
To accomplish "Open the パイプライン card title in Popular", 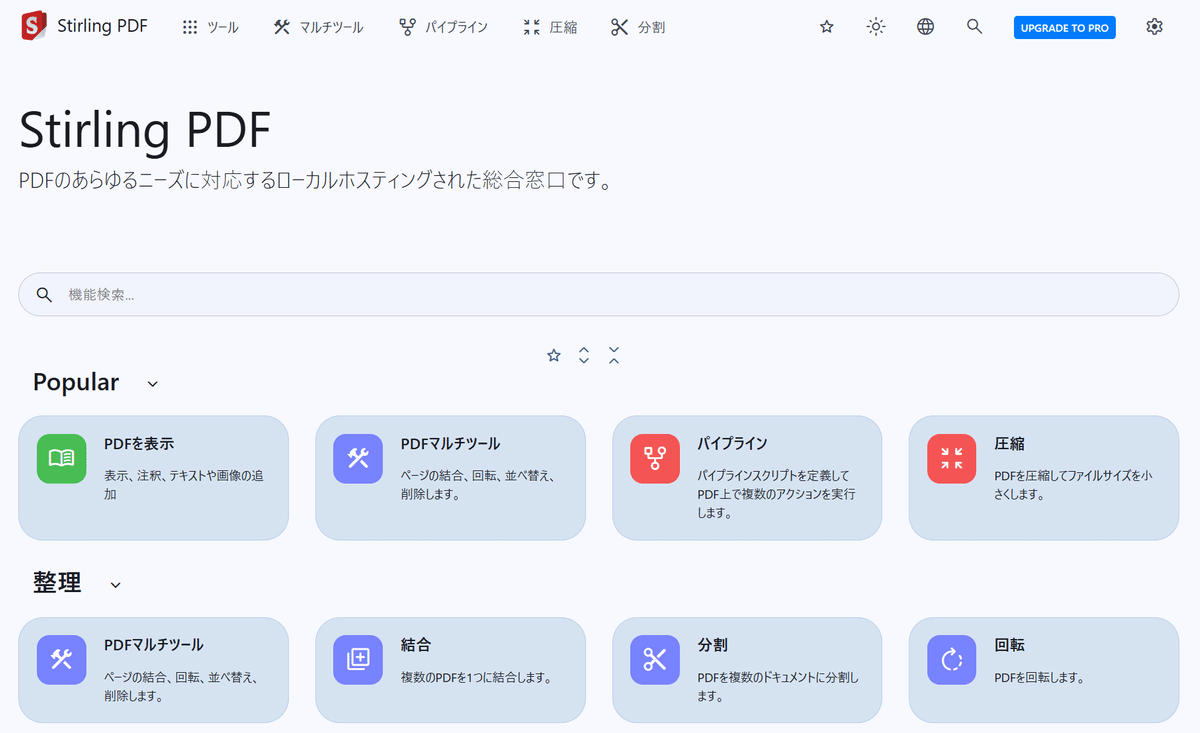I will [x=732, y=443].
